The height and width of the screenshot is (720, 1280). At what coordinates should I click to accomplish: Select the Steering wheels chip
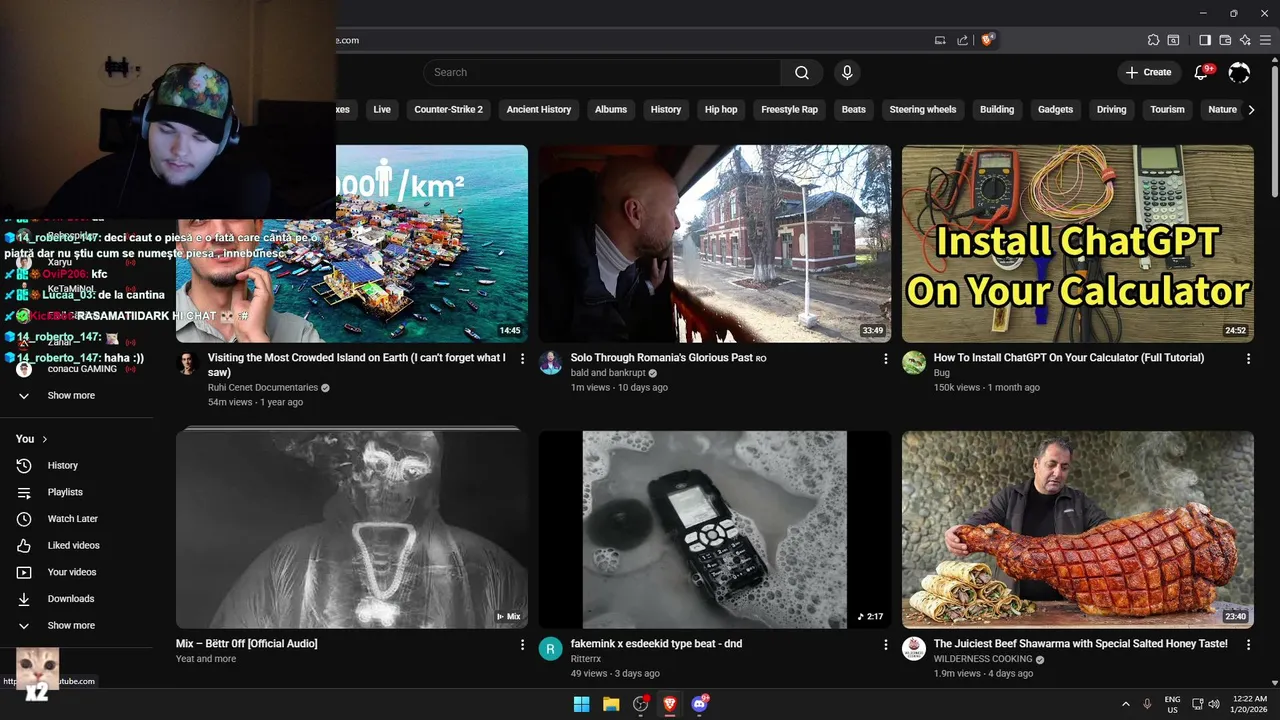click(923, 110)
